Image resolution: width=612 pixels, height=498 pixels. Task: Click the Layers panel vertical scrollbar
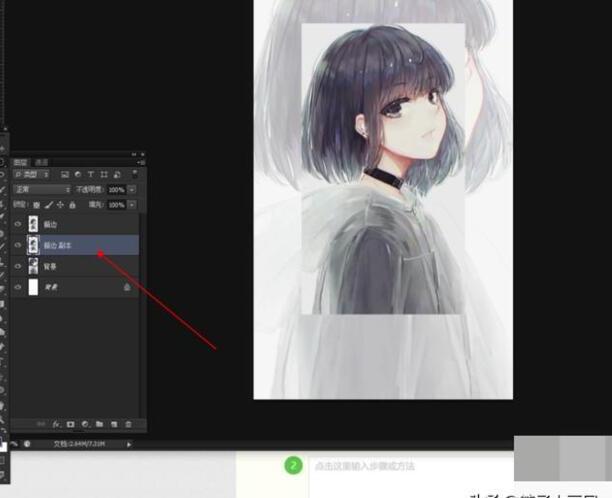click(142, 315)
